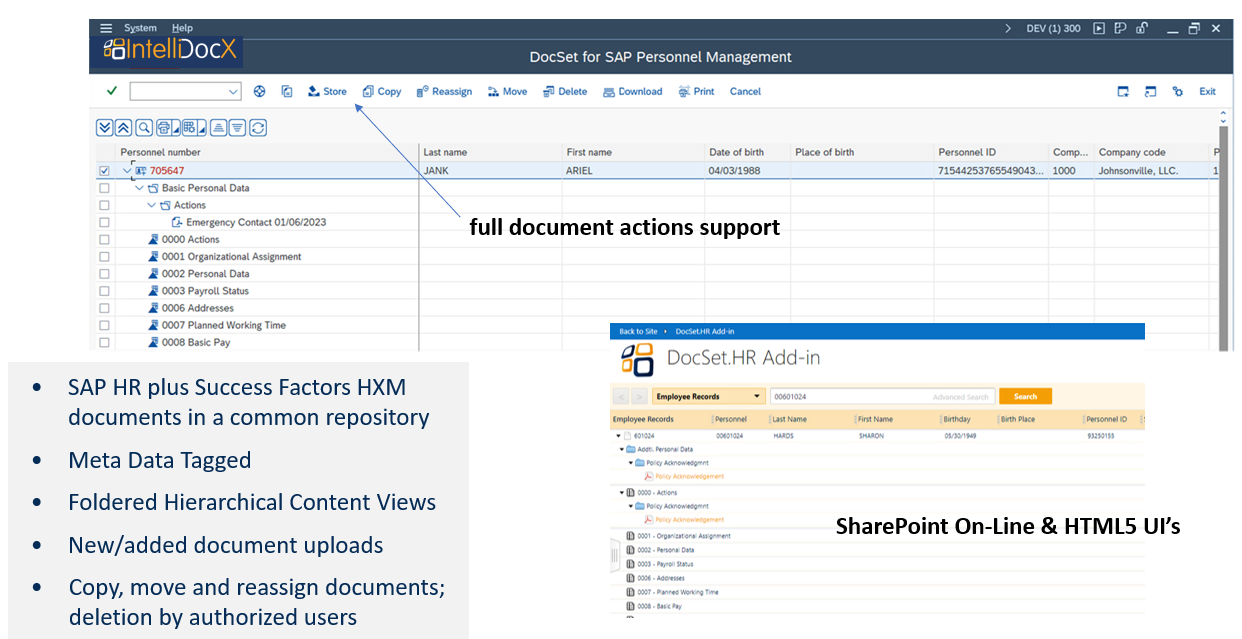Image resolution: width=1242 pixels, height=639 pixels.
Task: Click the green checkmark Enter icon
Action: 111,91
